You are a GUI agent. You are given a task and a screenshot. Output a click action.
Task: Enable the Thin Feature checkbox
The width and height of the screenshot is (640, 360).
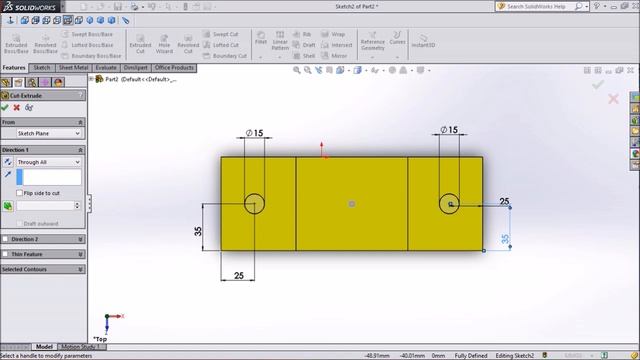click(5, 254)
